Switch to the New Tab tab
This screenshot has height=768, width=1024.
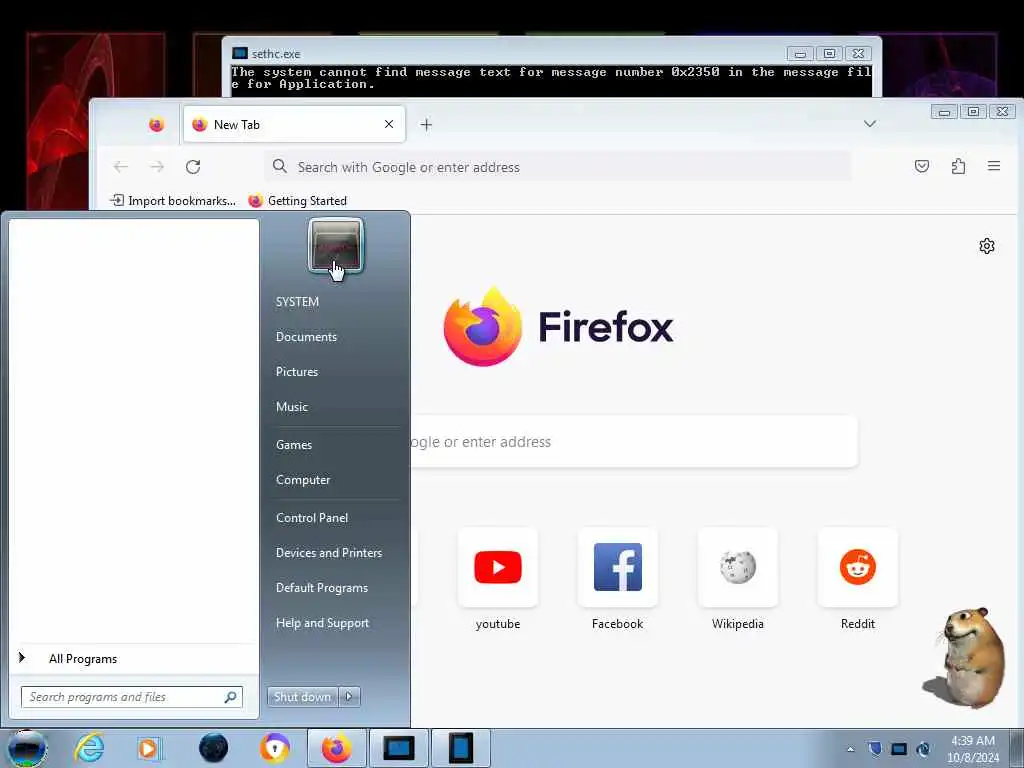point(294,124)
